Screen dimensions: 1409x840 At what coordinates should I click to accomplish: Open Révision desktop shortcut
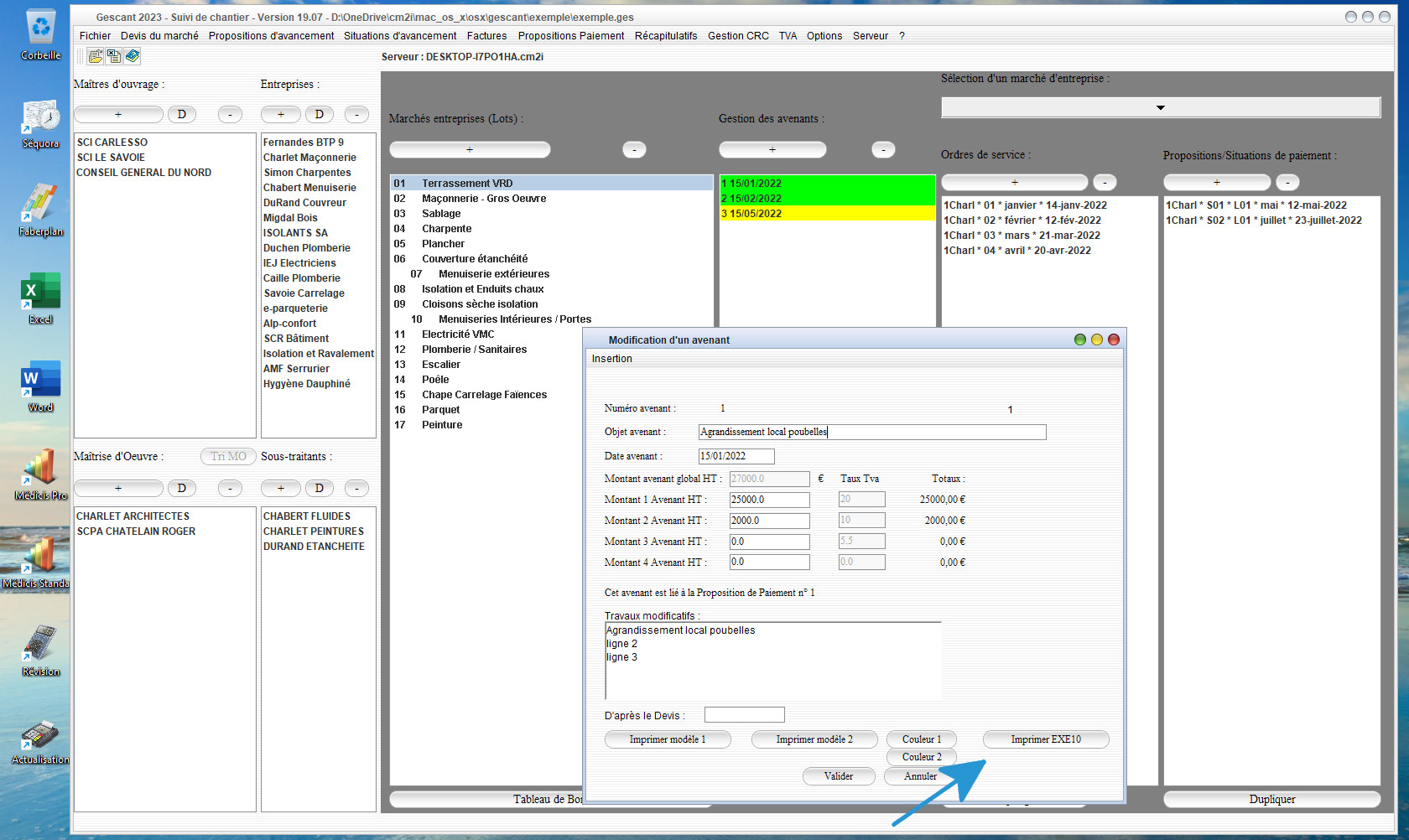coord(40,651)
